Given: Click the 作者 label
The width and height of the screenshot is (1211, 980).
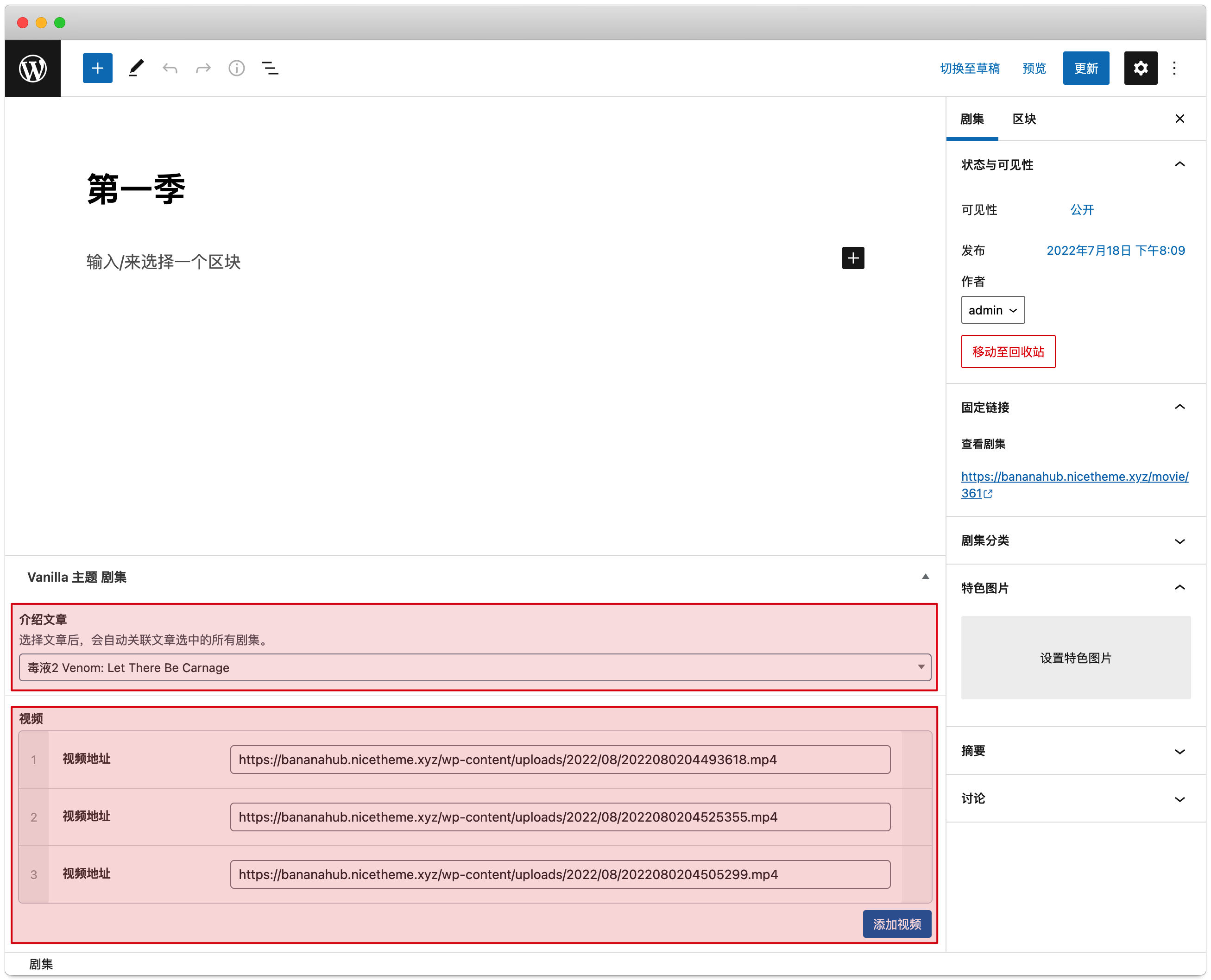Looking at the screenshot, I should [973, 282].
